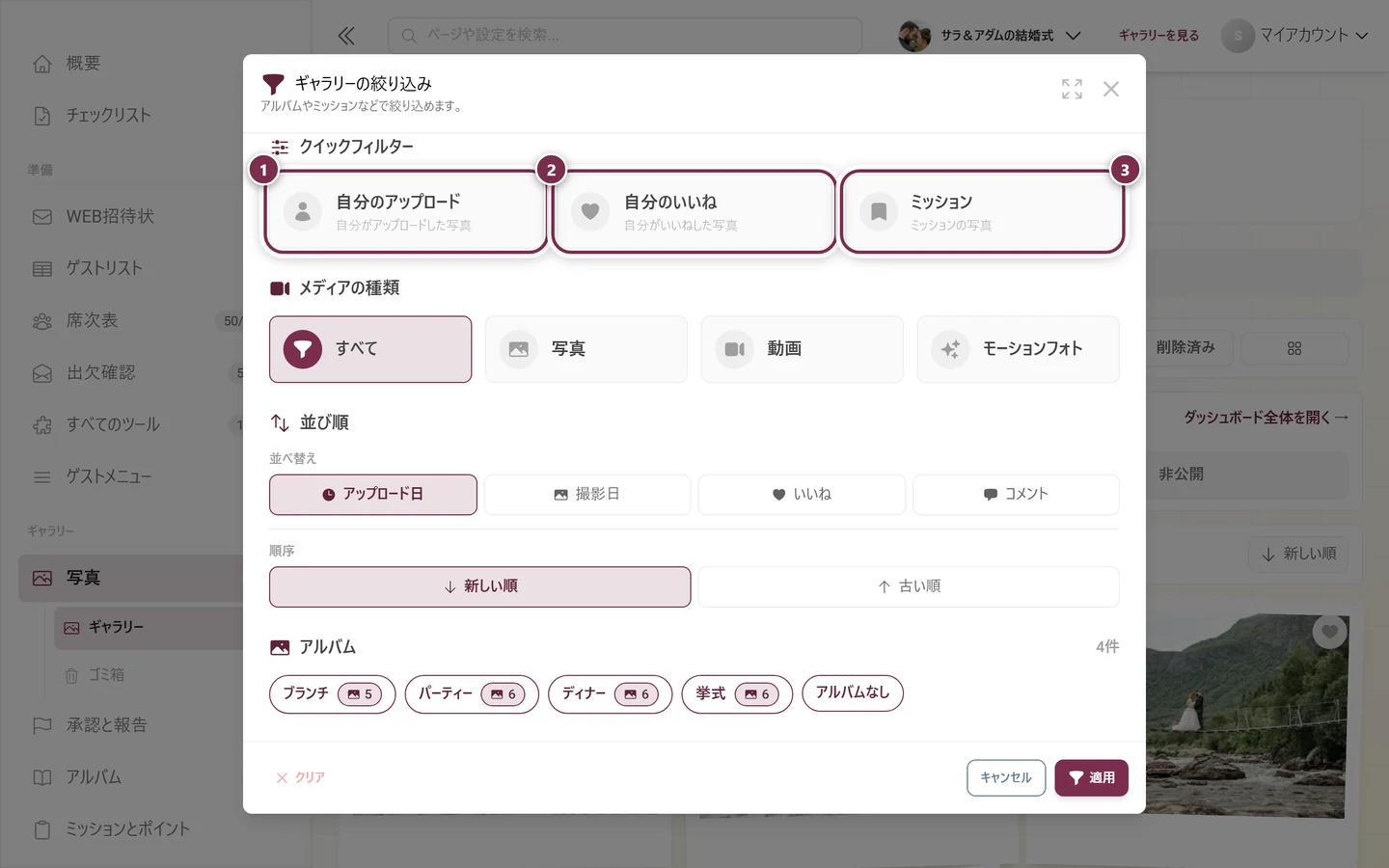Sort by アップロード日
The height and width of the screenshot is (868, 1389).
(373, 495)
